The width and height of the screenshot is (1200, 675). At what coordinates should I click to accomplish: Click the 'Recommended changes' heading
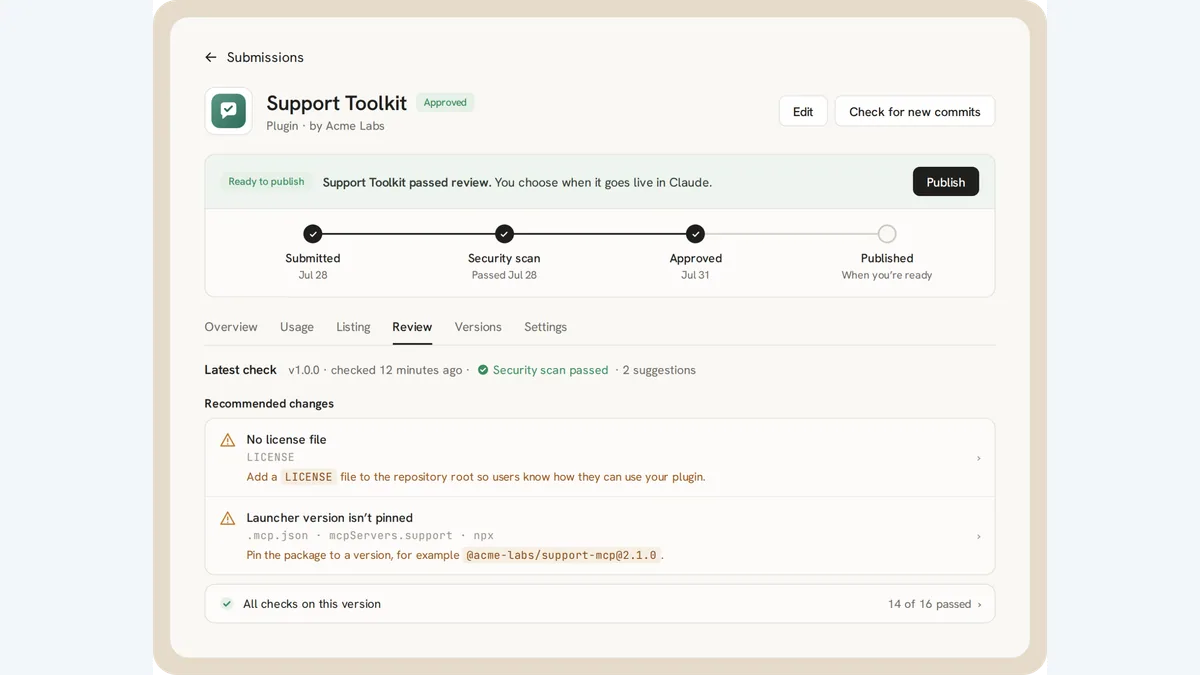269,404
